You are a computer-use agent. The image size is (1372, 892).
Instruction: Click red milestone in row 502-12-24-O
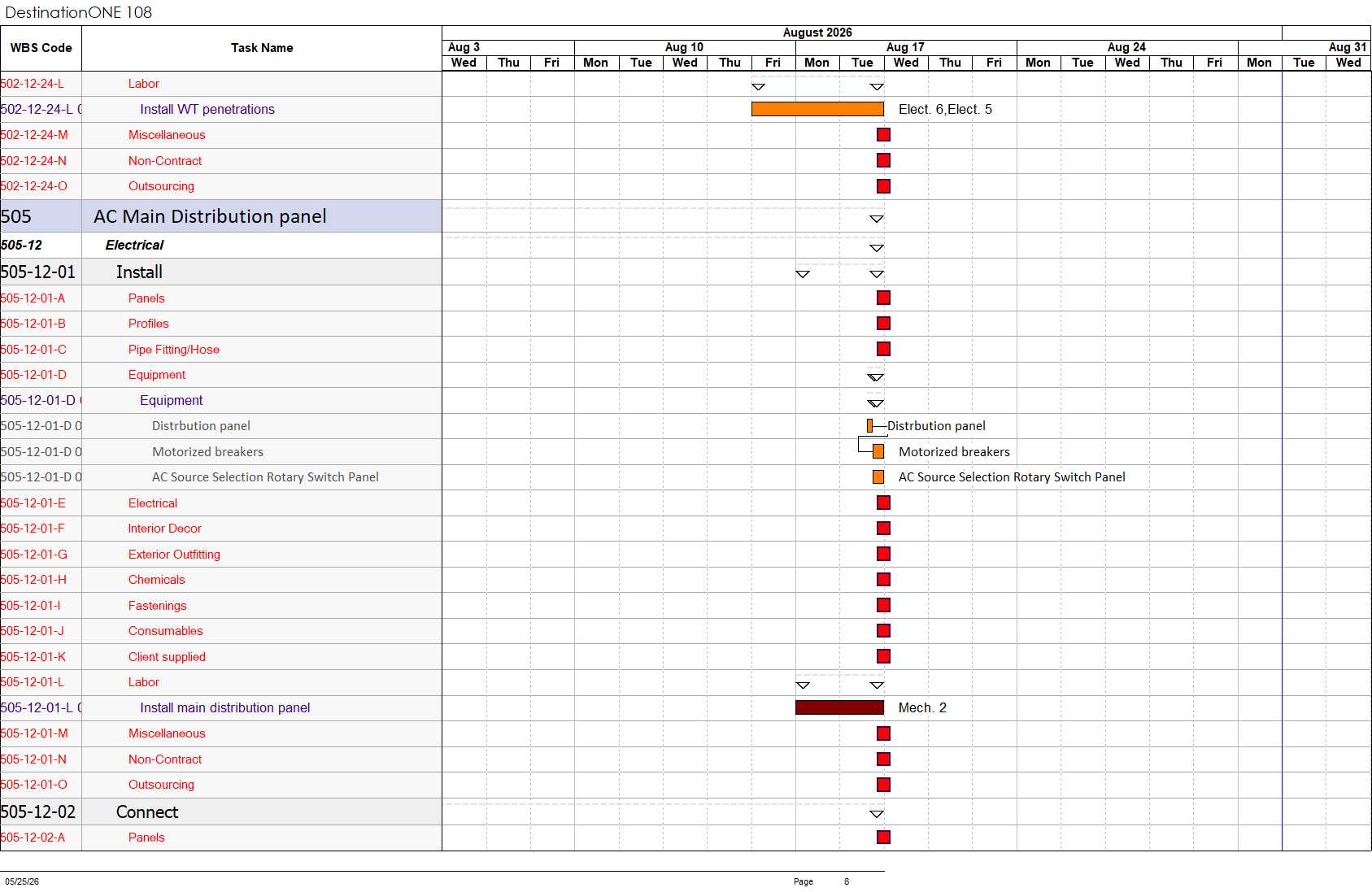coord(883,186)
